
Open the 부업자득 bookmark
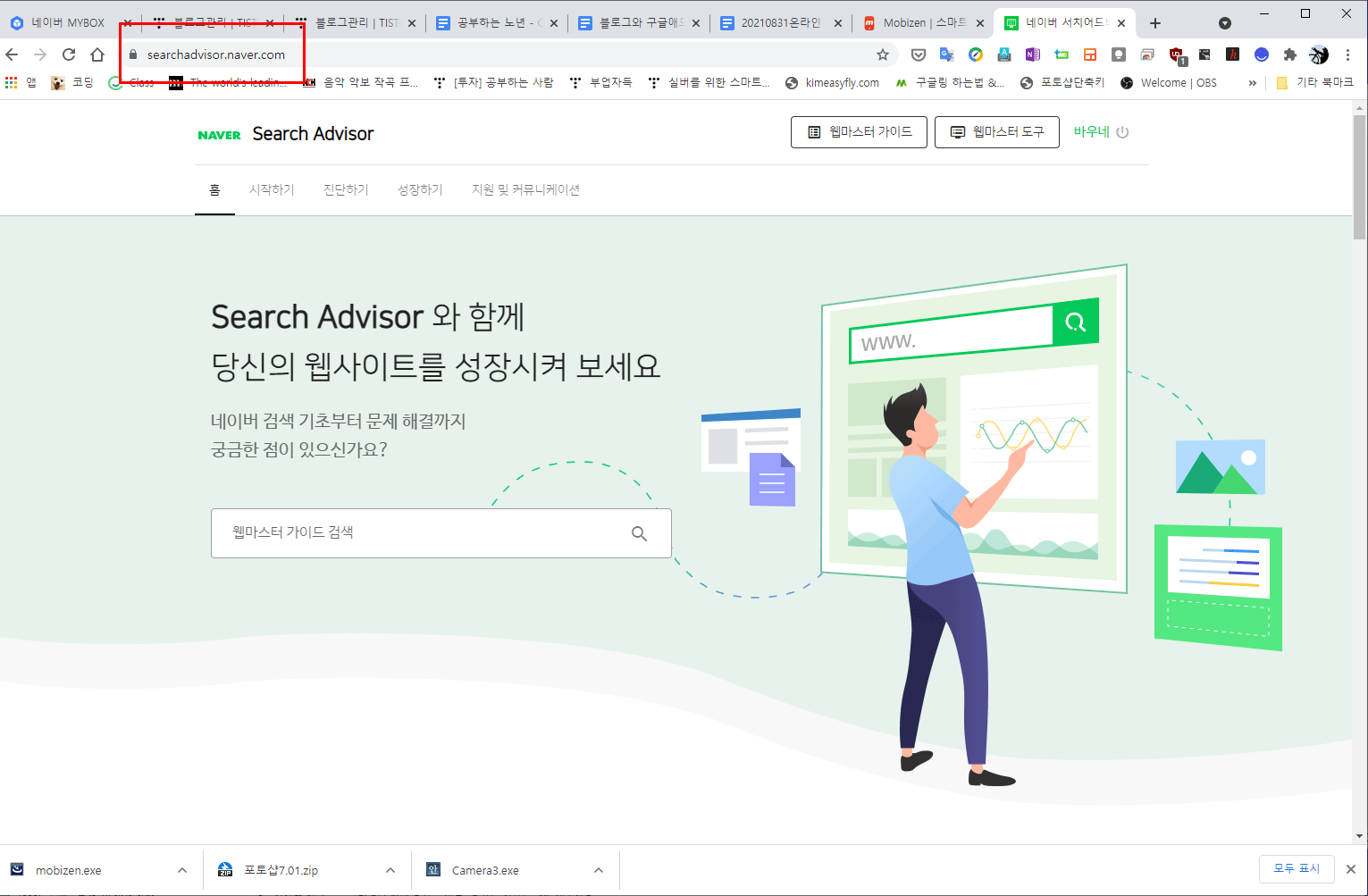pos(601,82)
